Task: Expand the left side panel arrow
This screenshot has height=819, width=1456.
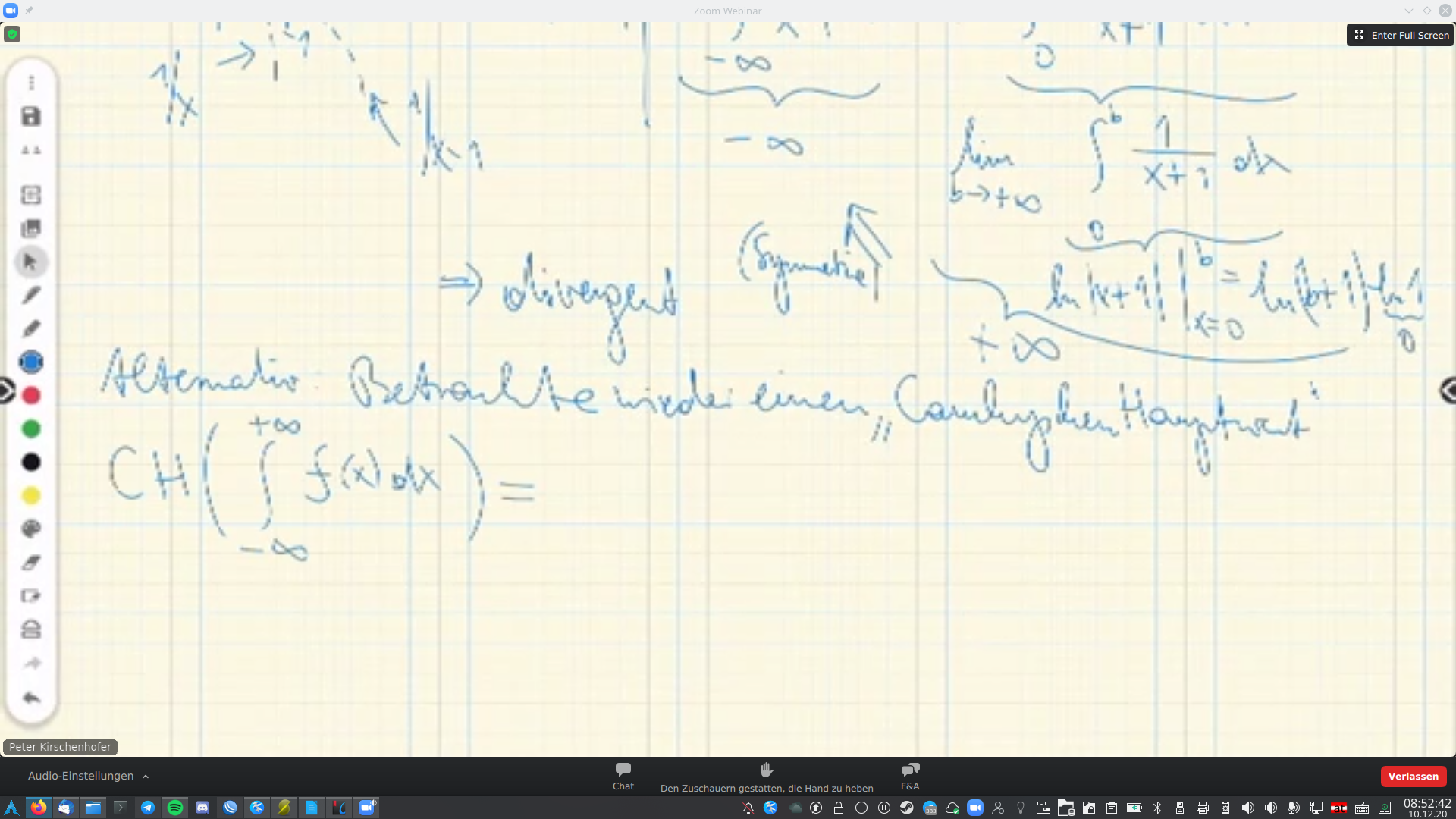Action: point(5,391)
